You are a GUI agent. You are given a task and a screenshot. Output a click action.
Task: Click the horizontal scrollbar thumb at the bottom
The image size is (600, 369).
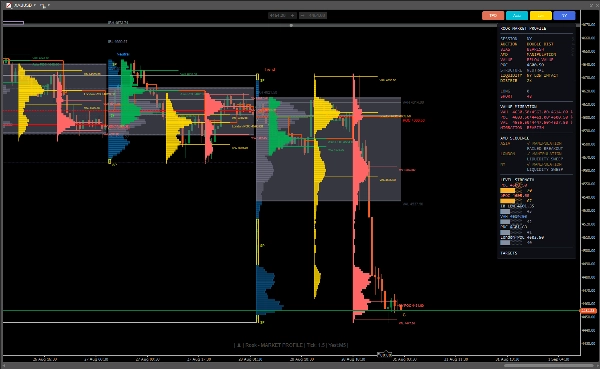click(548, 366)
